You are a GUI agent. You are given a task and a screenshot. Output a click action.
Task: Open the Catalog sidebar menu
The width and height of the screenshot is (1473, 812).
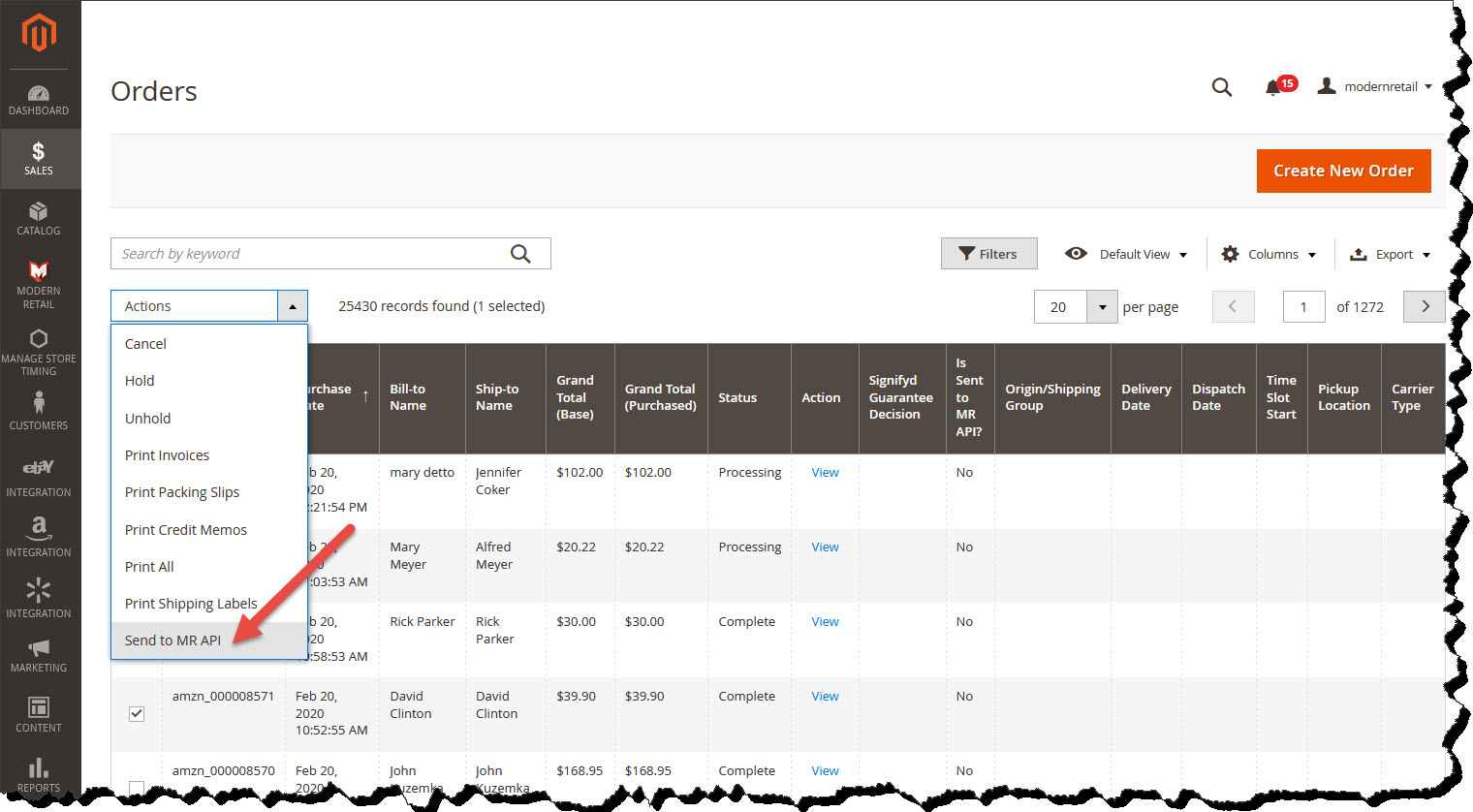[39, 219]
